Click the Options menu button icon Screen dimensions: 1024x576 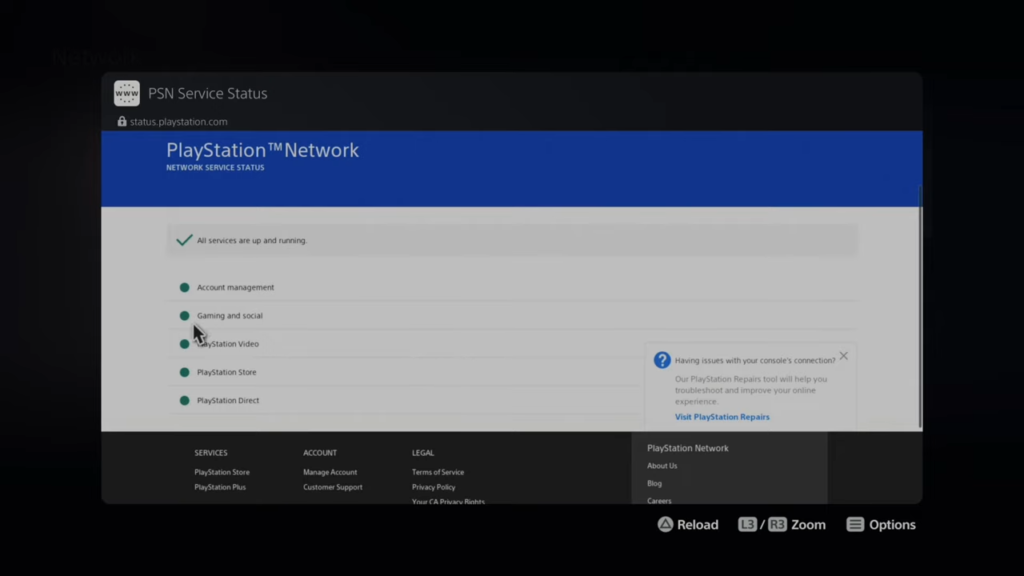(855, 524)
